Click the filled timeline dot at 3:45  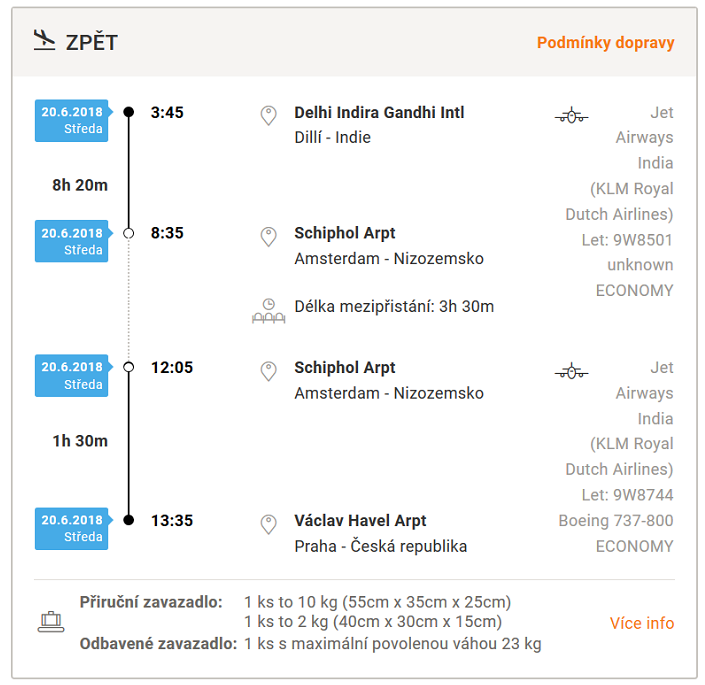click(x=129, y=111)
